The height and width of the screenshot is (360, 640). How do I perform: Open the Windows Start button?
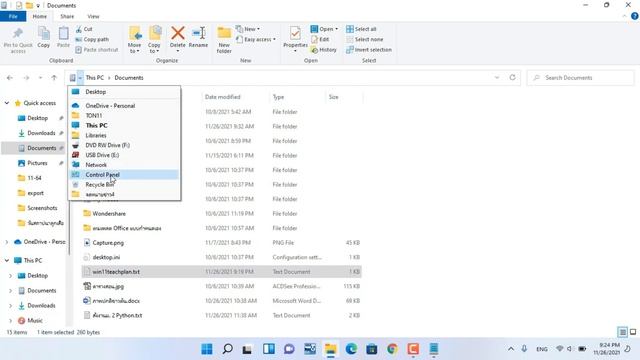207,349
